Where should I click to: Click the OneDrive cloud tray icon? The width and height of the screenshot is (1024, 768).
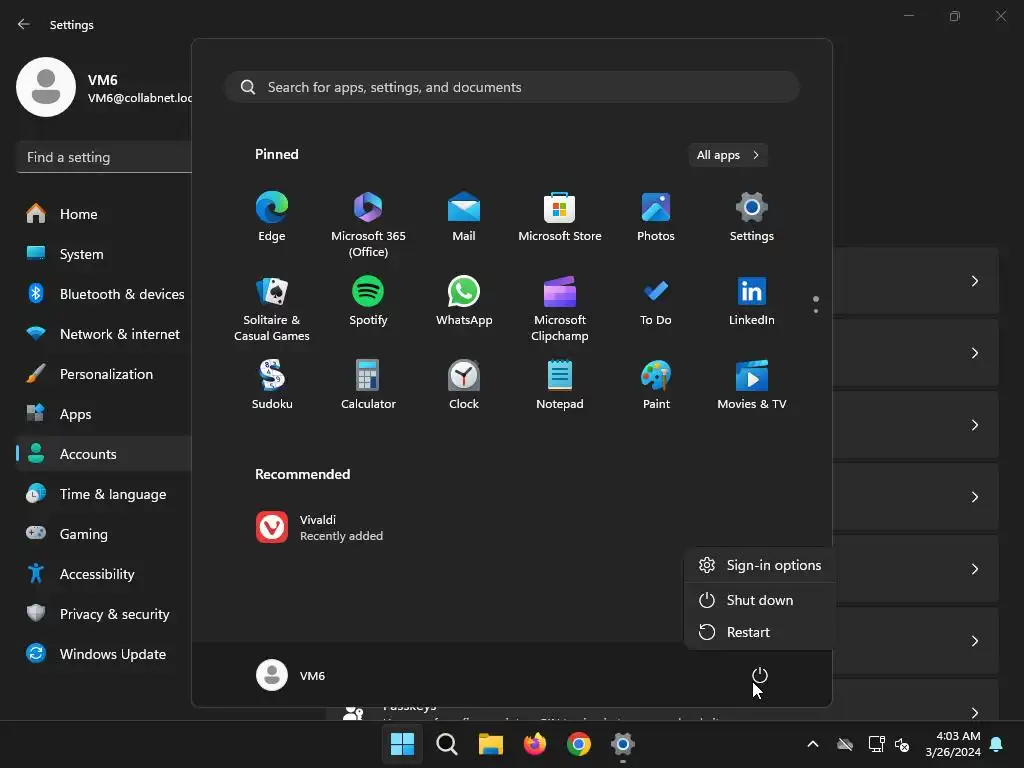pos(845,744)
